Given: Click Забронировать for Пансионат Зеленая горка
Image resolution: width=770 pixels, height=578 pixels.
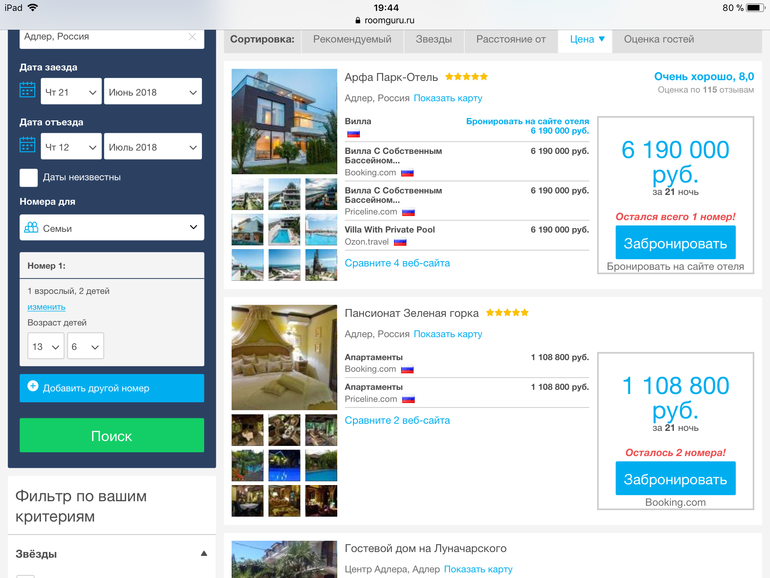Looking at the screenshot, I should tap(675, 479).
